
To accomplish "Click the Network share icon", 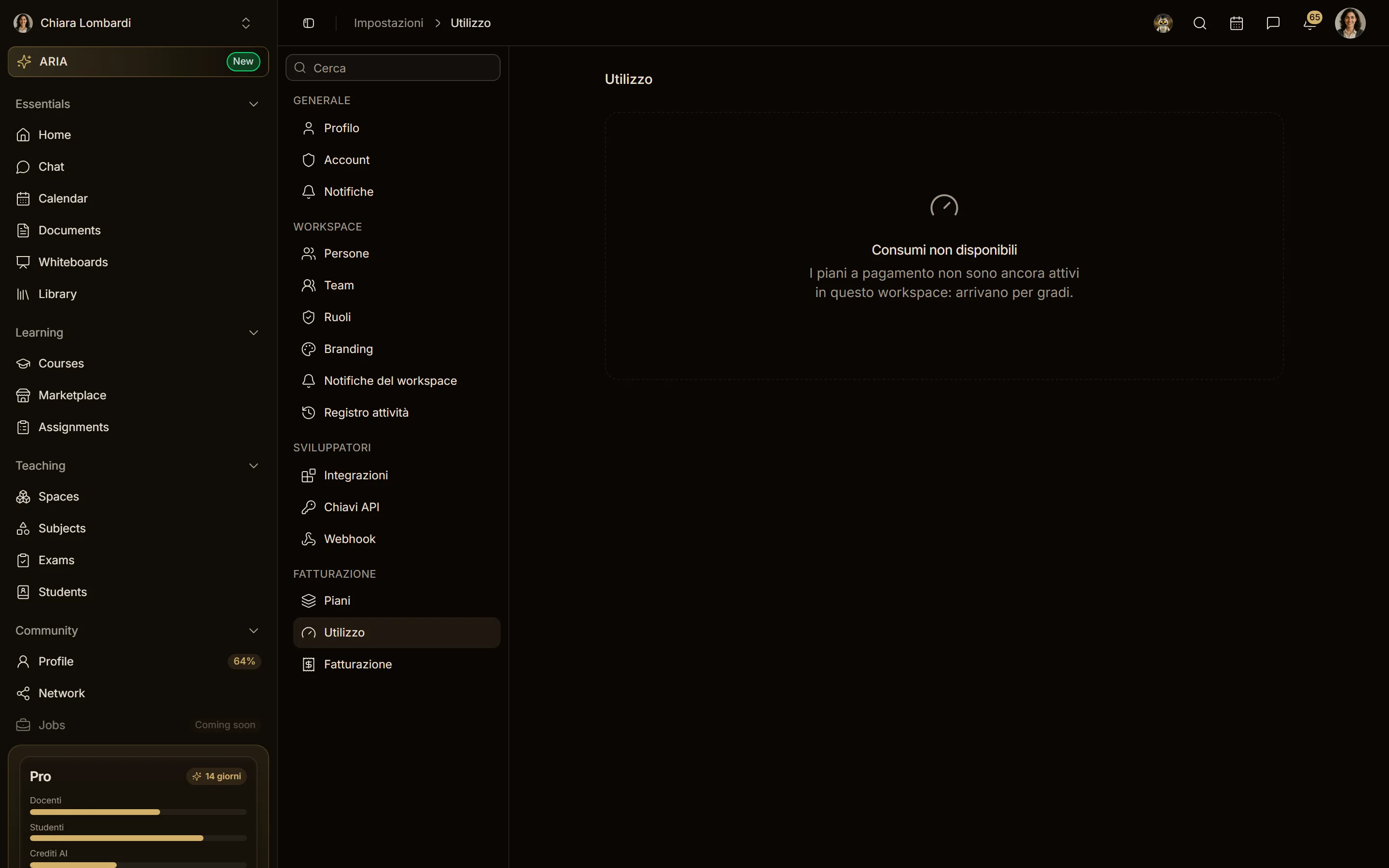I will [23, 693].
